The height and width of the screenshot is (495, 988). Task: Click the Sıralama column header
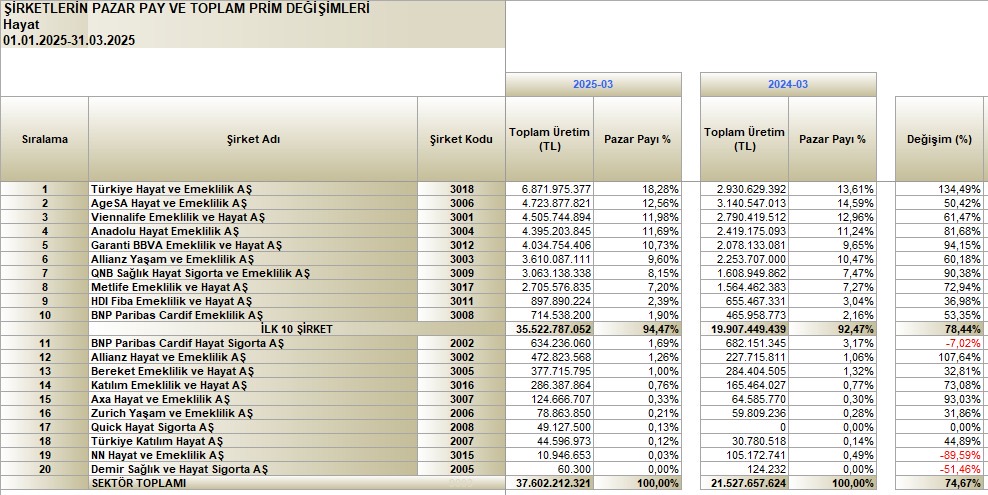click(45, 139)
